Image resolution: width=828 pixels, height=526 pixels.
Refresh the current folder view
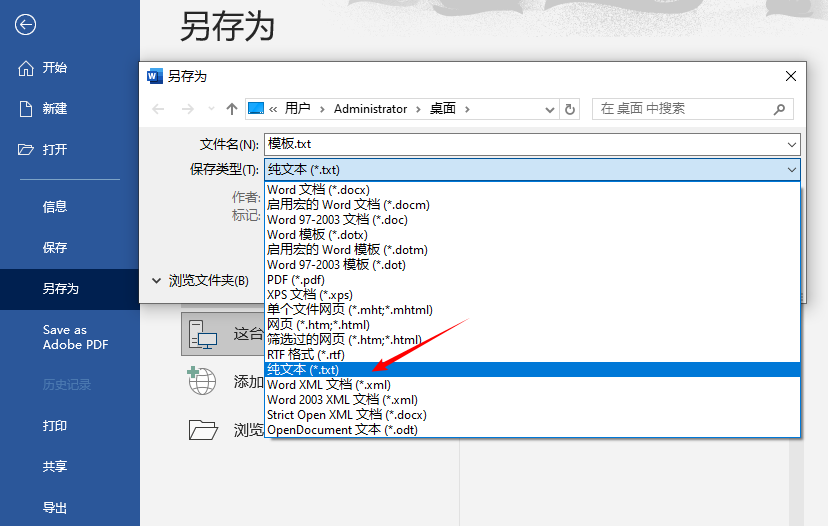coord(570,109)
